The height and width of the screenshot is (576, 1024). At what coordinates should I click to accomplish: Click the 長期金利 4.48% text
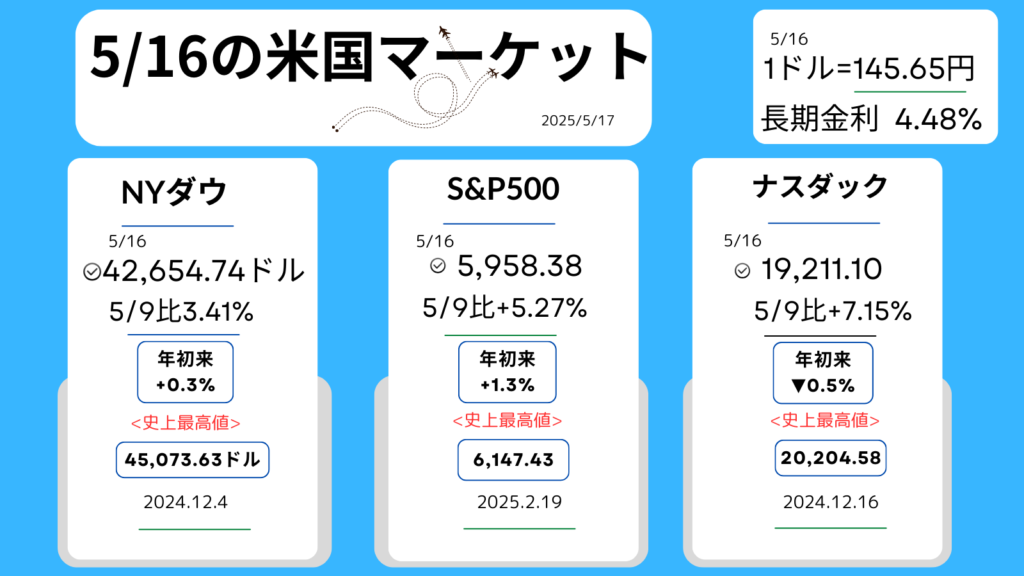pos(871,119)
